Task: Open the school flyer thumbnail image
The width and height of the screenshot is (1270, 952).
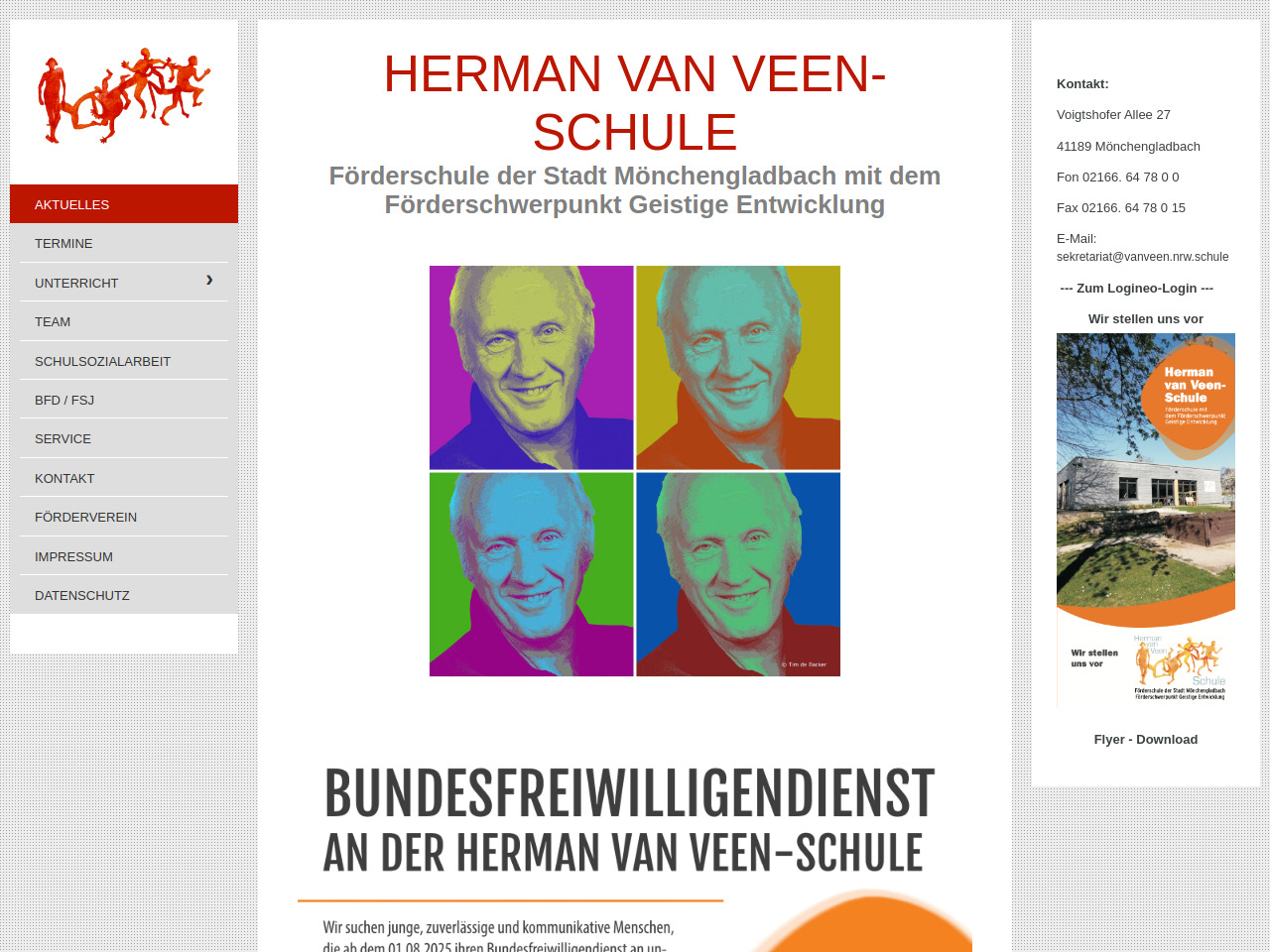Action: pos(1146,521)
